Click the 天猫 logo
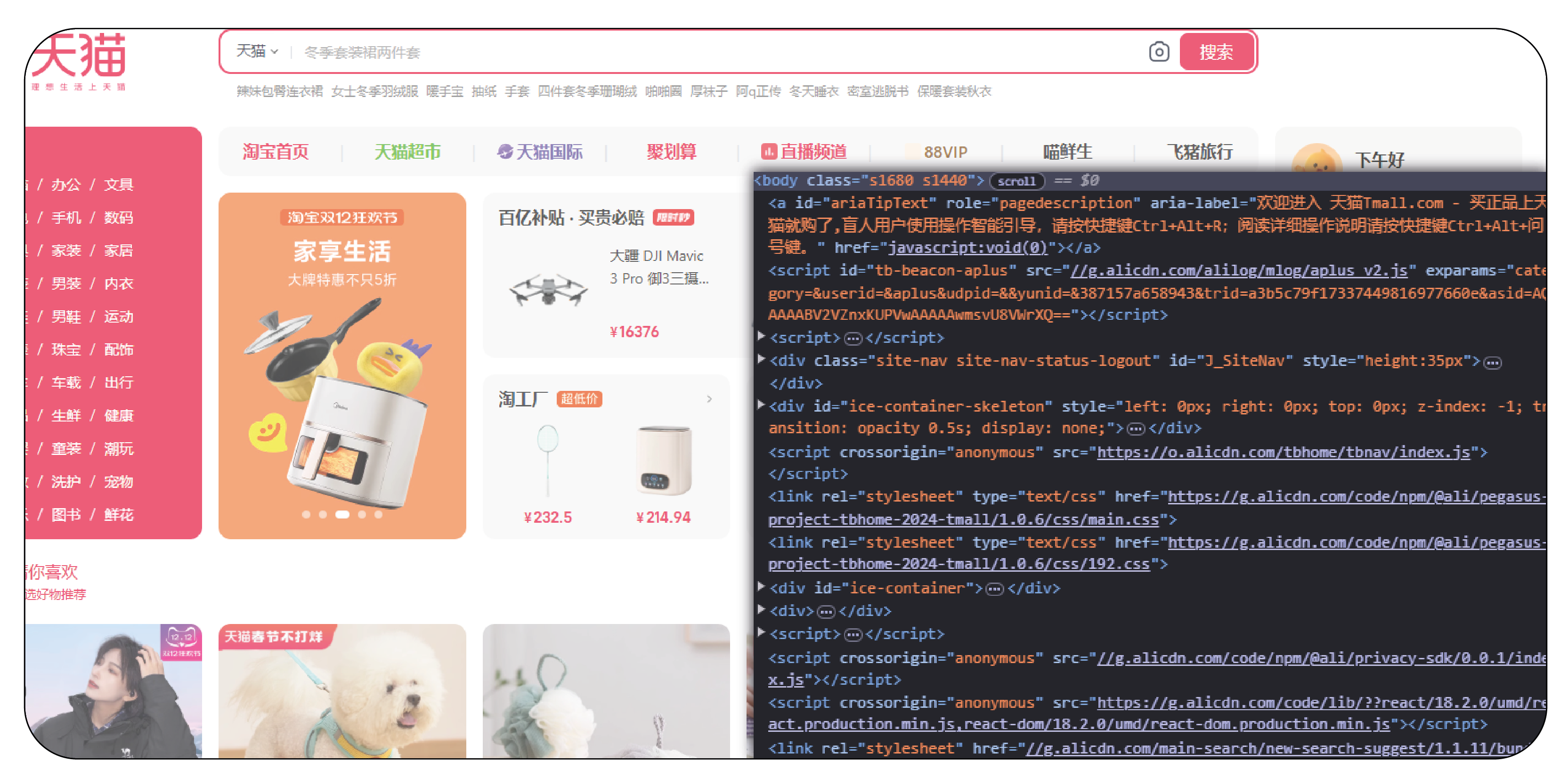This screenshot has width=1568, height=778. [79, 61]
